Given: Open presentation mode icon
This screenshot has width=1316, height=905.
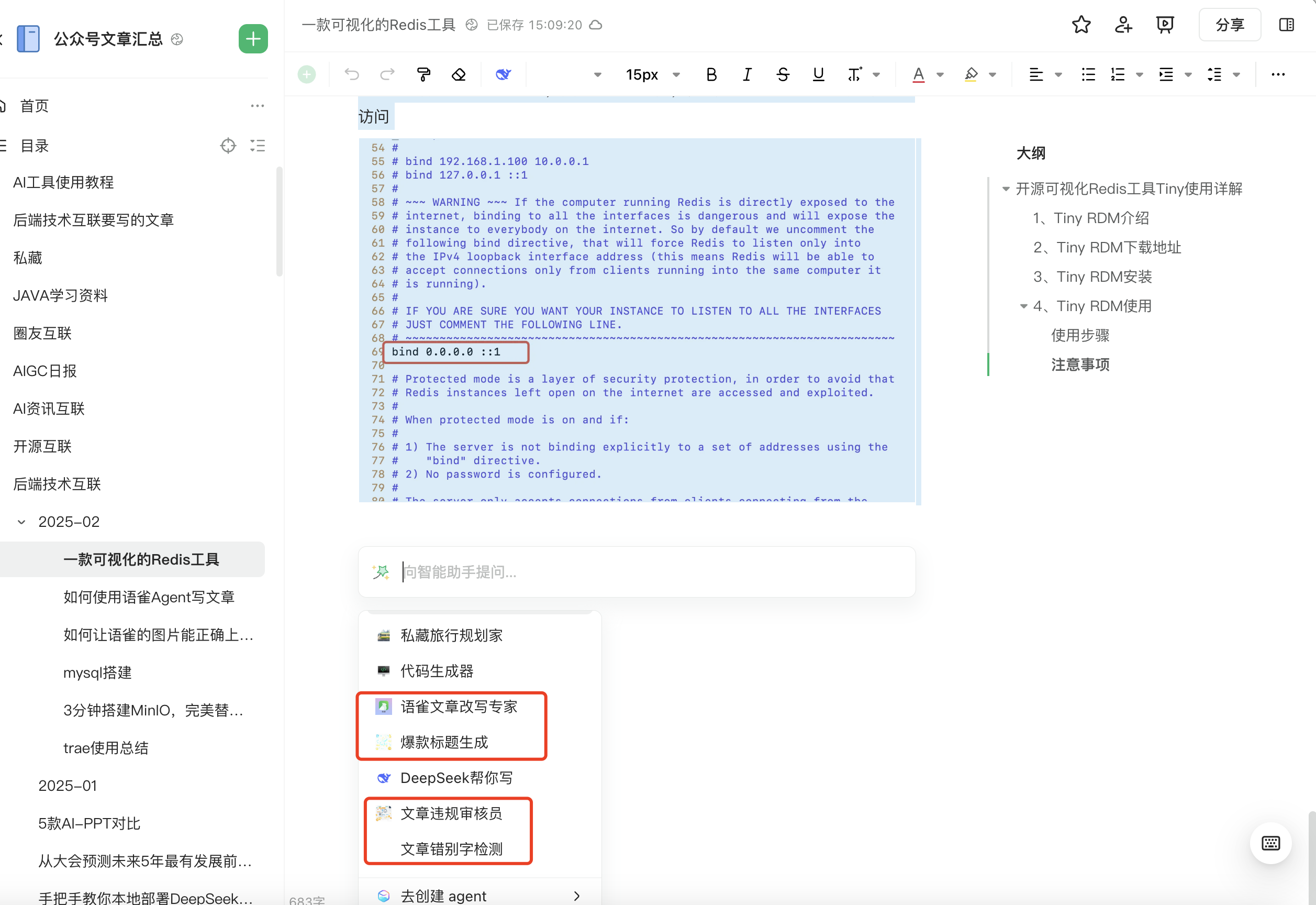Looking at the screenshot, I should click(x=1165, y=25).
